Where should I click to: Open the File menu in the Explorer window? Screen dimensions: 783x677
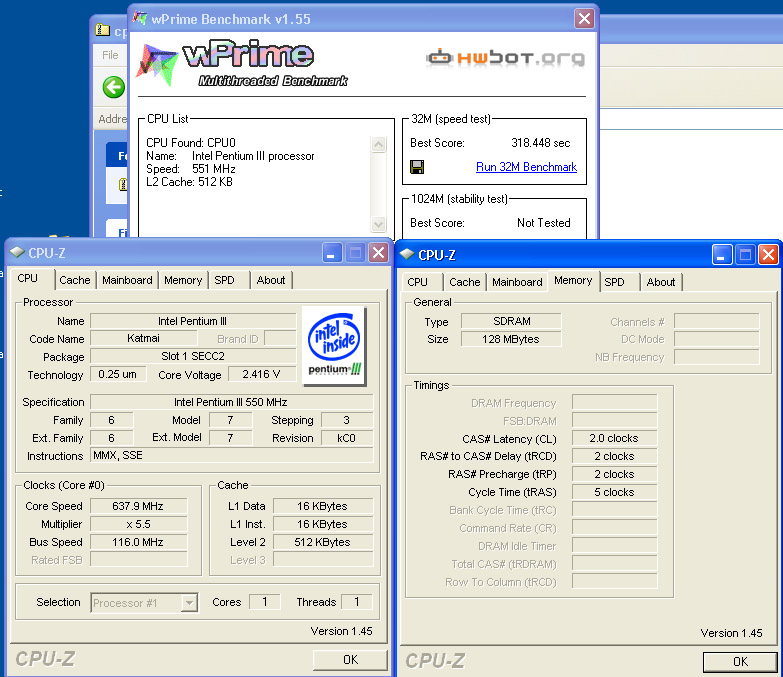click(110, 55)
